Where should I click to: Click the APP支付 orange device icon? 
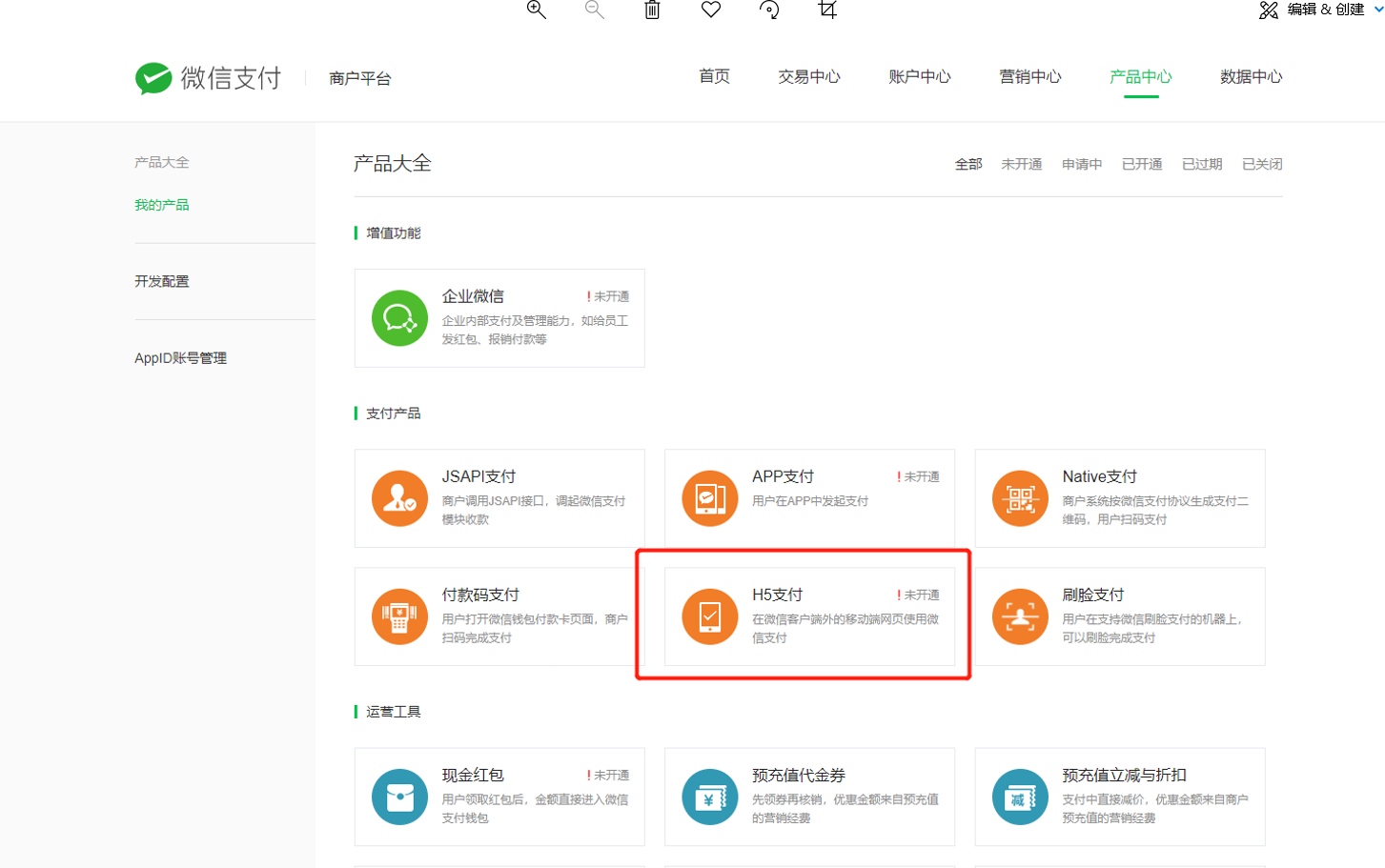pos(710,498)
